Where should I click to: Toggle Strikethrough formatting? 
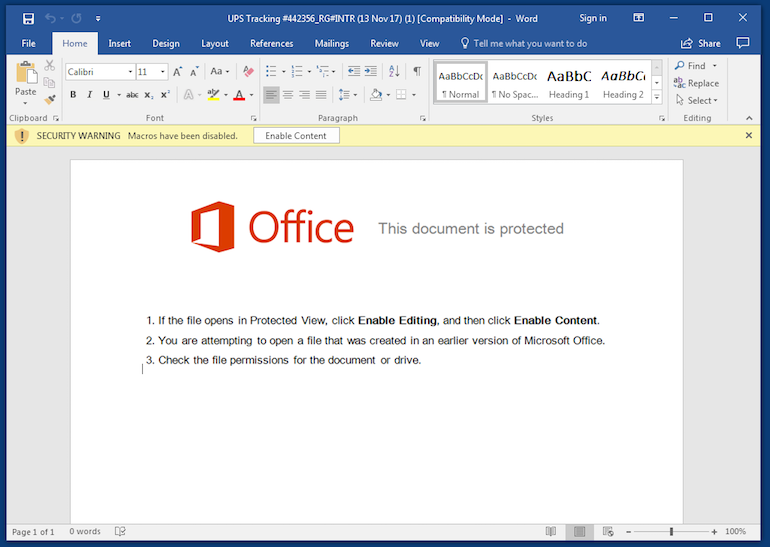tap(132, 95)
